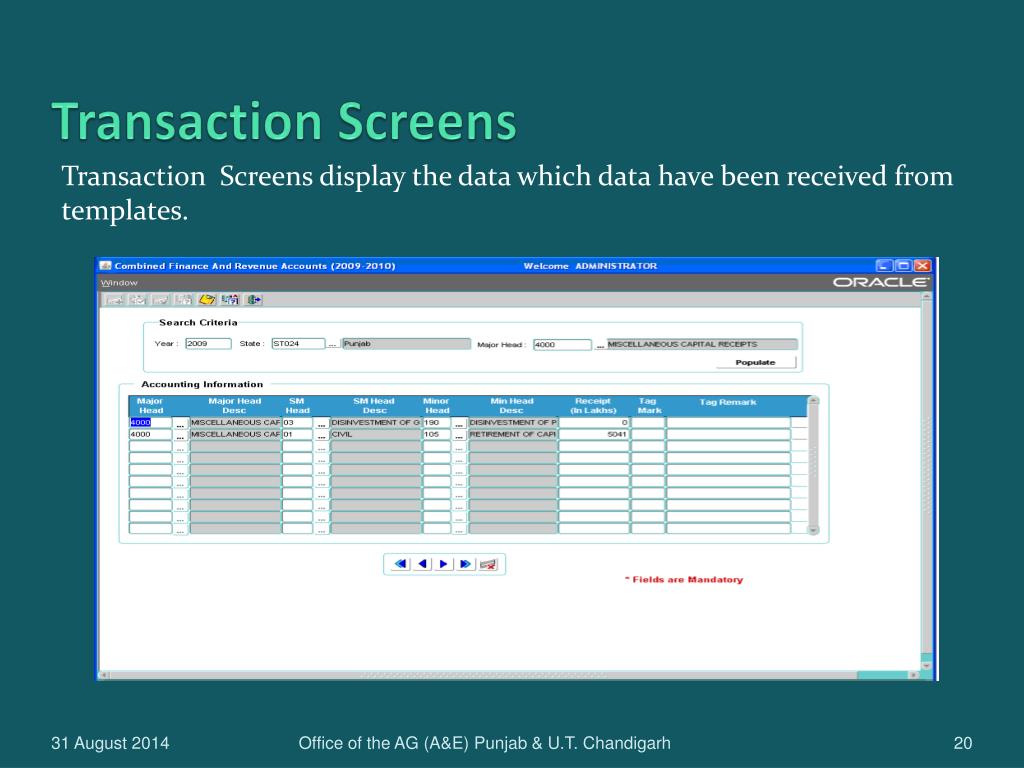Click the Receipt (In Lakhs) column header

coord(593,406)
